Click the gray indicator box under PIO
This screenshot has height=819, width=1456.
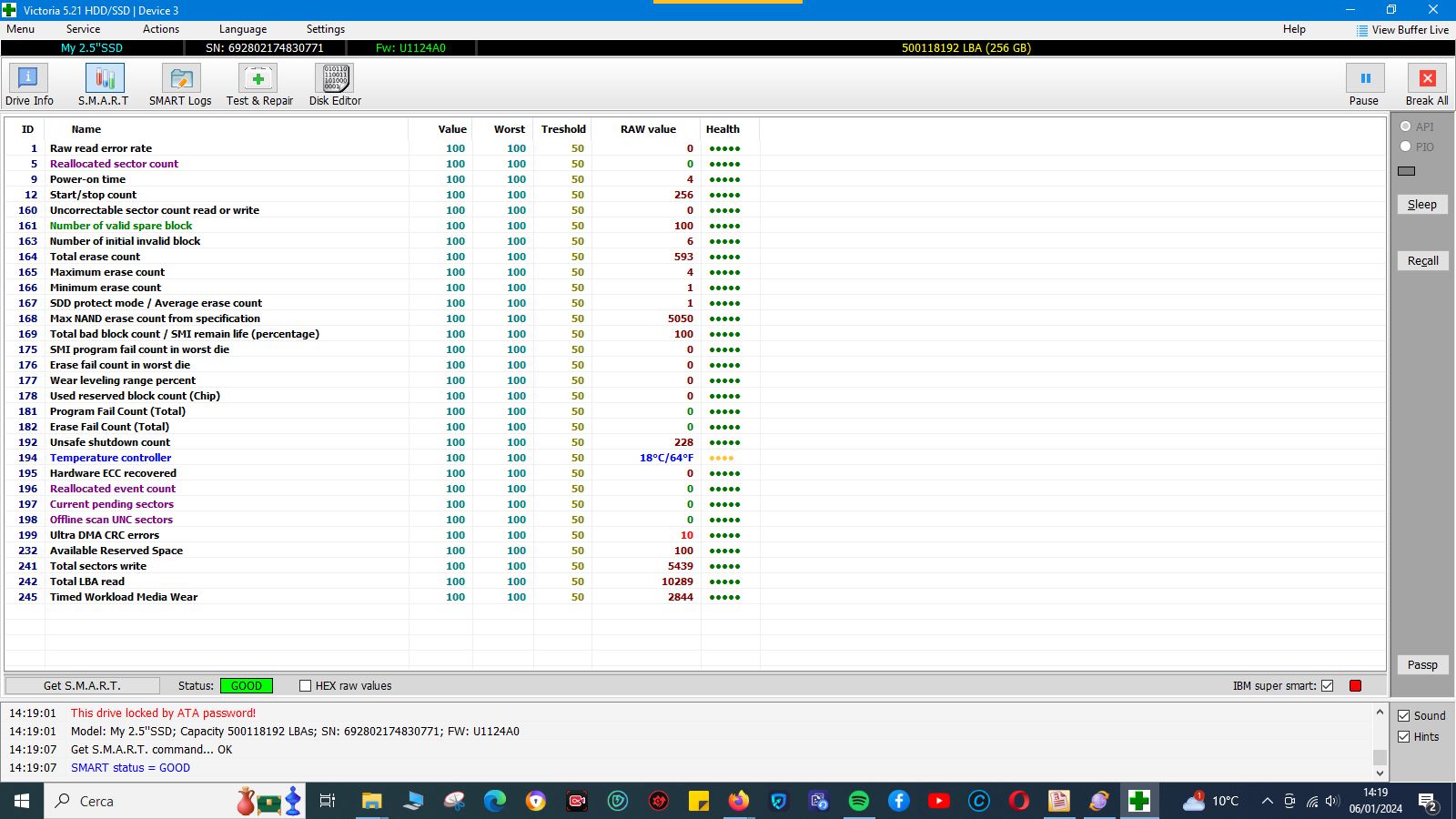tap(1407, 171)
